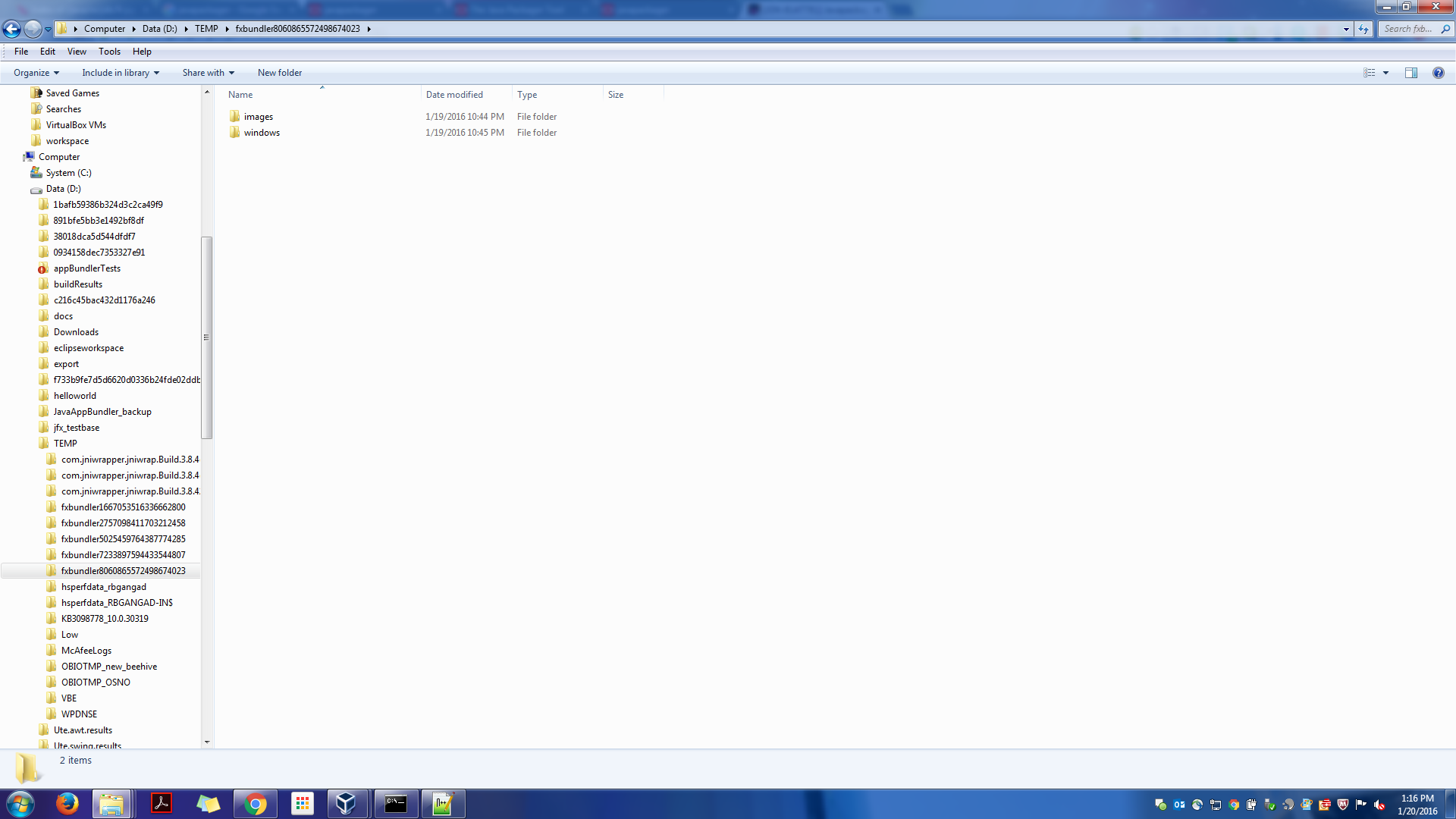The width and height of the screenshot is (1456, 819).
Task: Open the Include in library dropdown
Action: click(121, 73)
